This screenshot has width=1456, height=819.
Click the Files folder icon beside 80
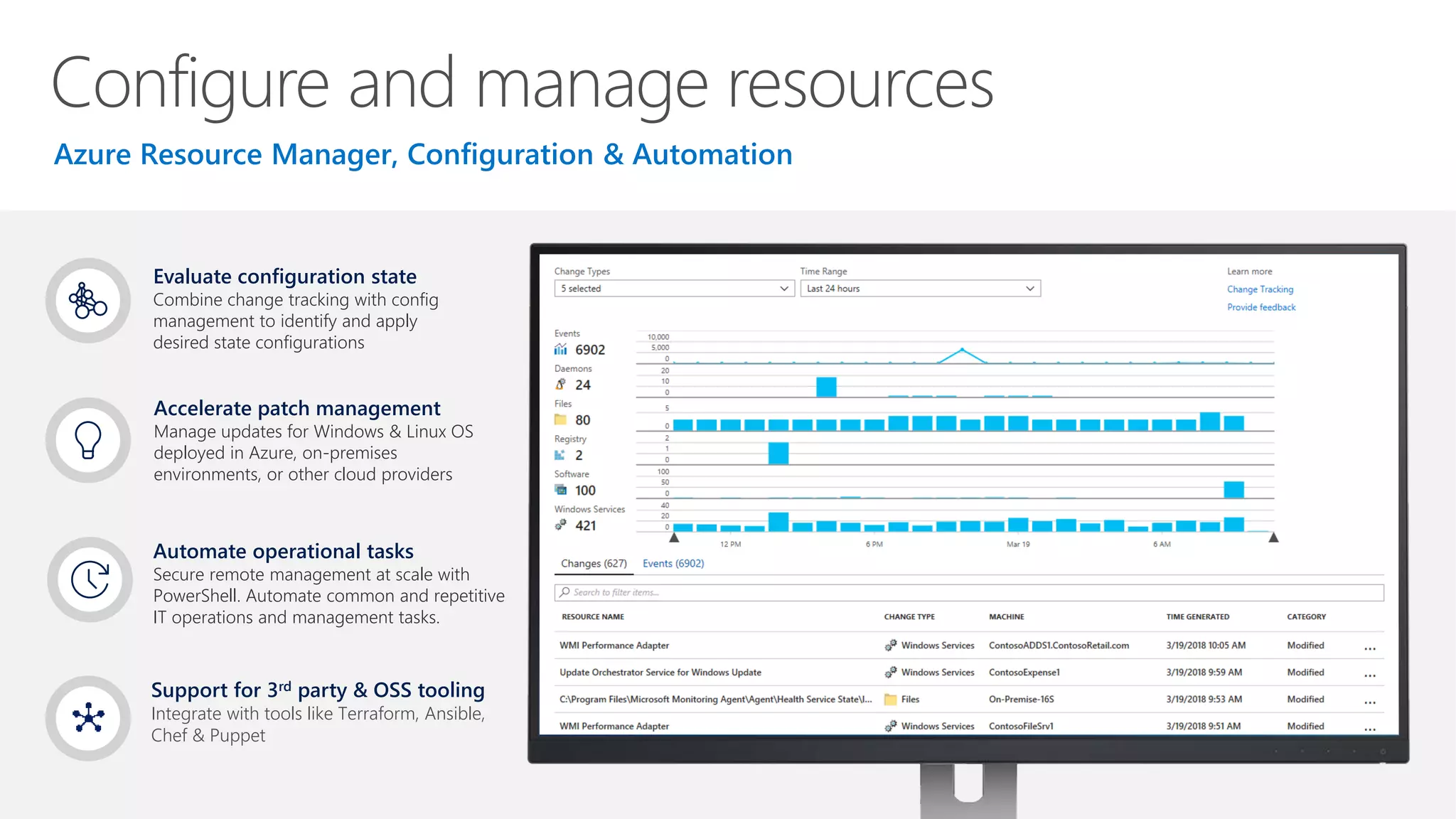[561, 419]
